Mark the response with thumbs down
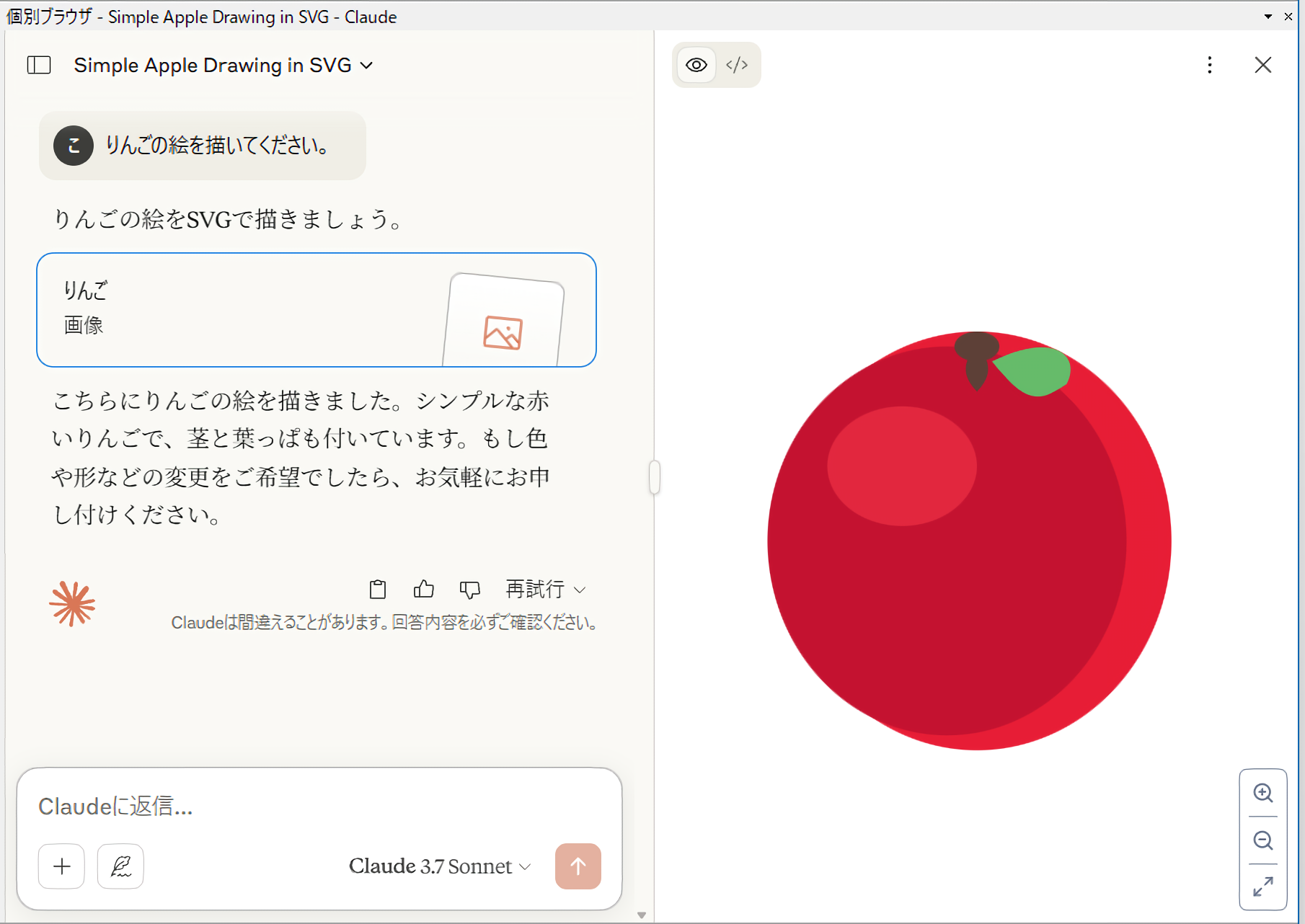 (469, 590)
